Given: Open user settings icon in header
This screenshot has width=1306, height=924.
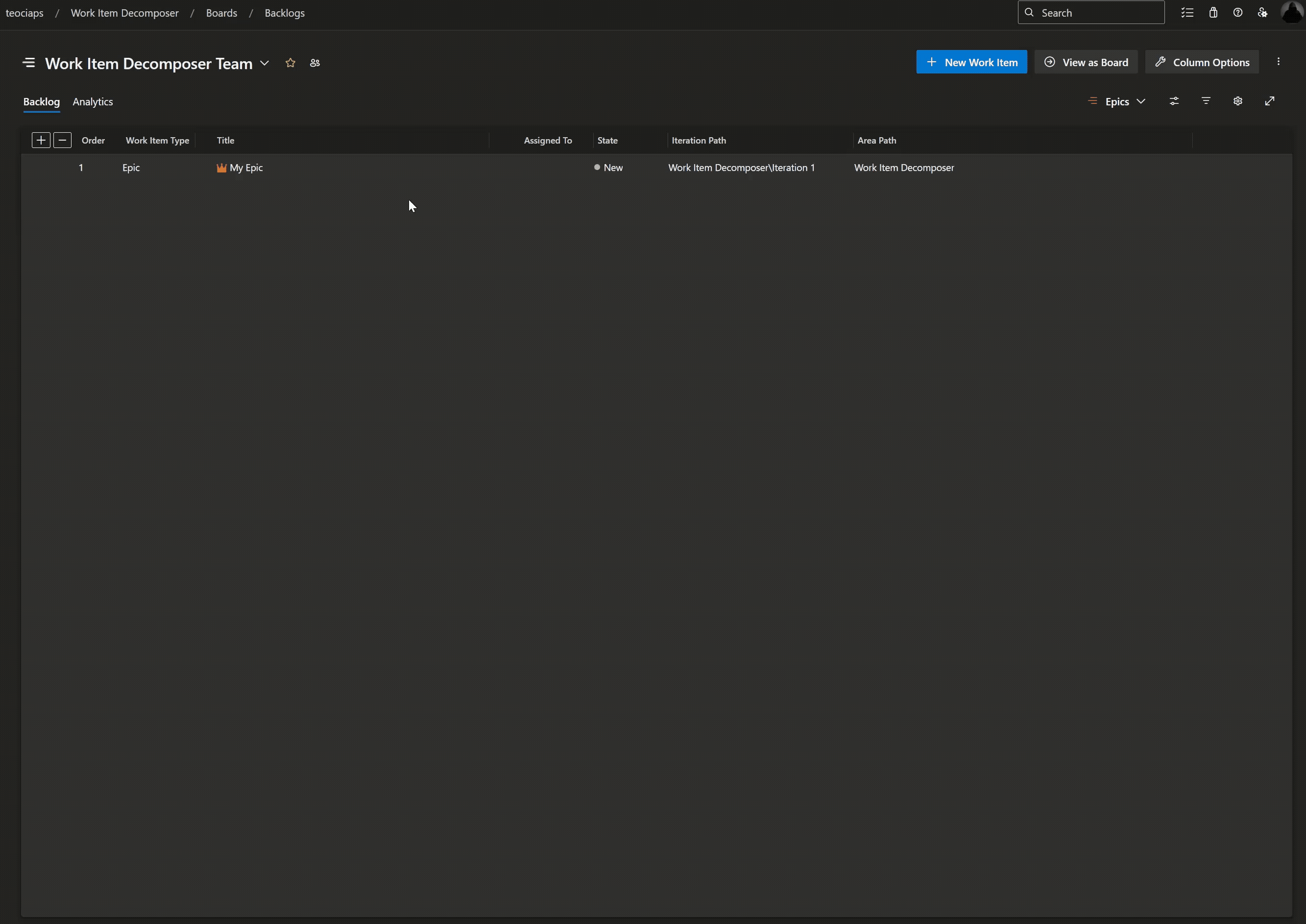Looking at the screenshot, I should (1263, 13).
